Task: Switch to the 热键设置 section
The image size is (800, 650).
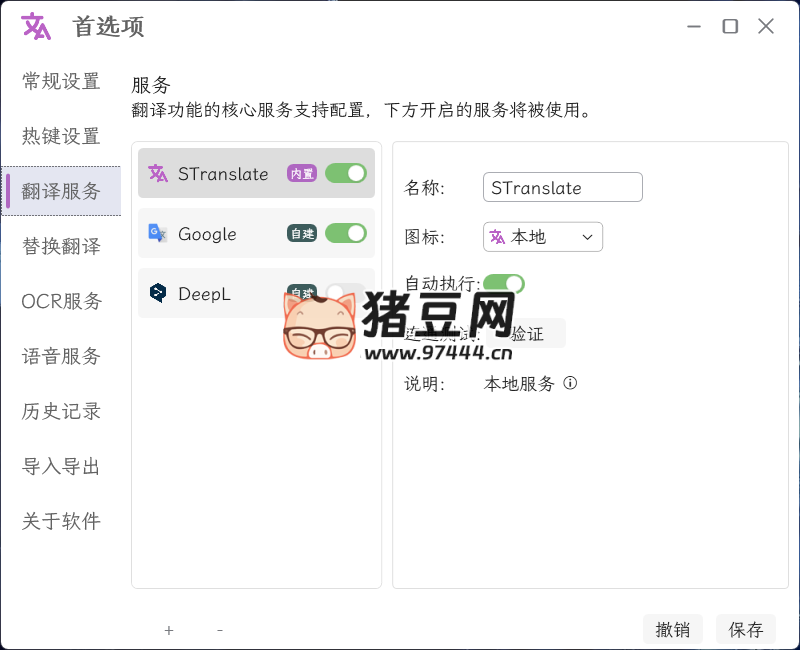Action: point(61,136)
